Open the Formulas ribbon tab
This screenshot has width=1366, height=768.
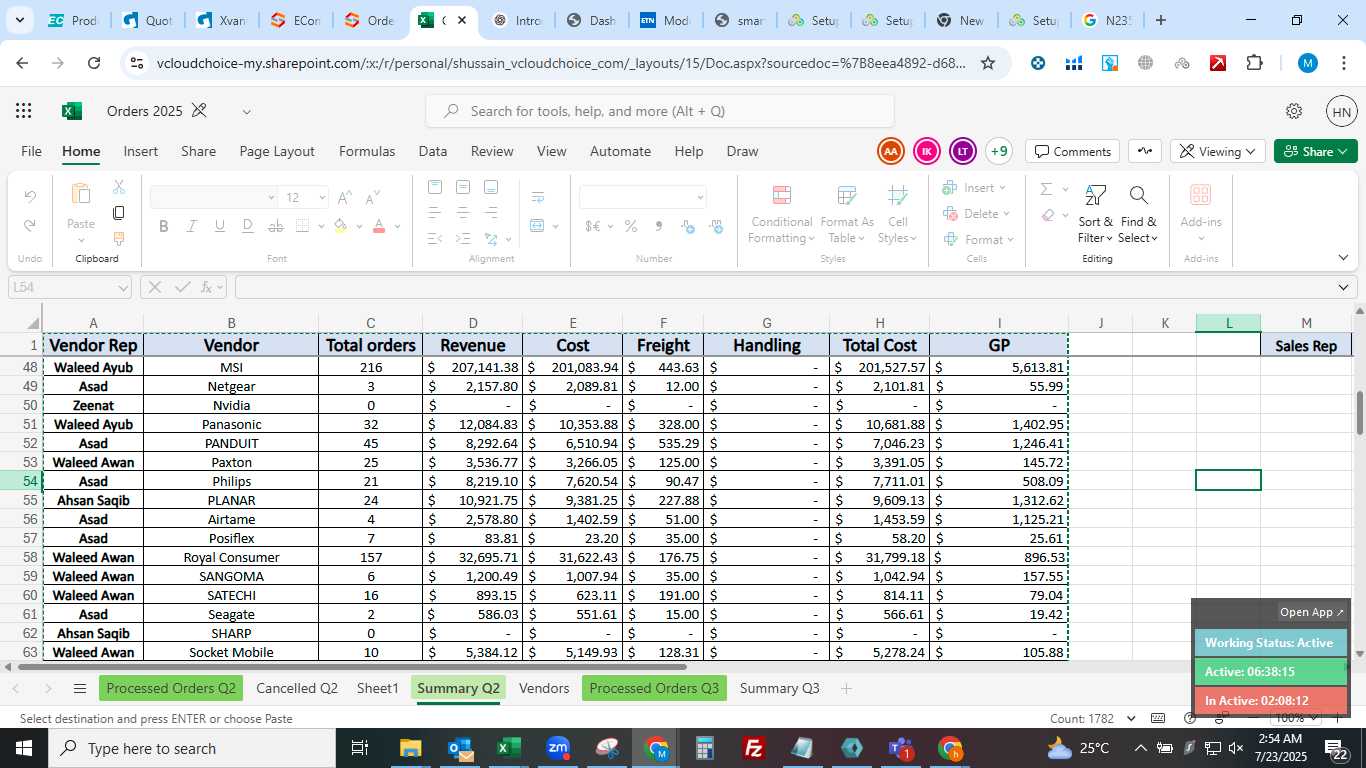click(x=367, y=151)
